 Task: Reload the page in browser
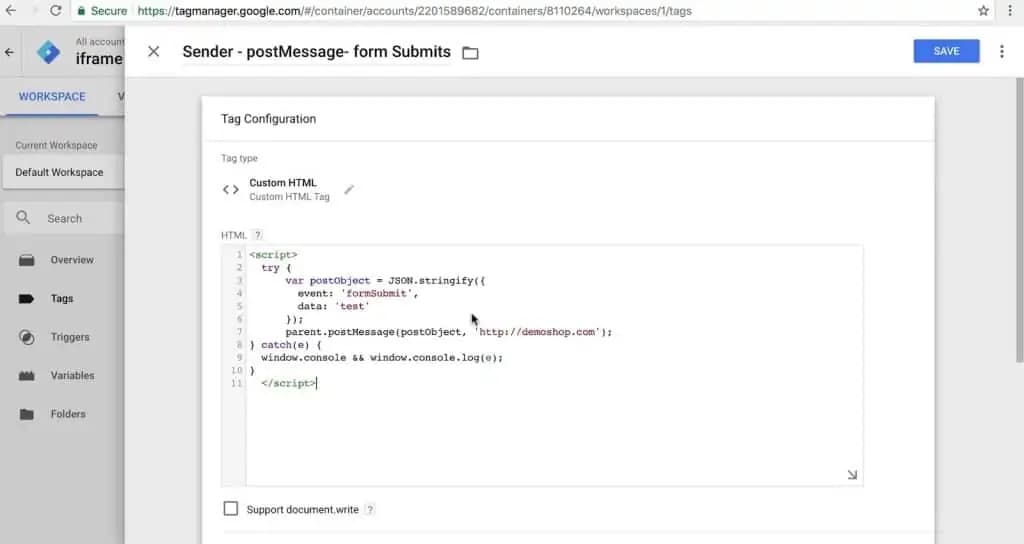[x=56, y=10]
